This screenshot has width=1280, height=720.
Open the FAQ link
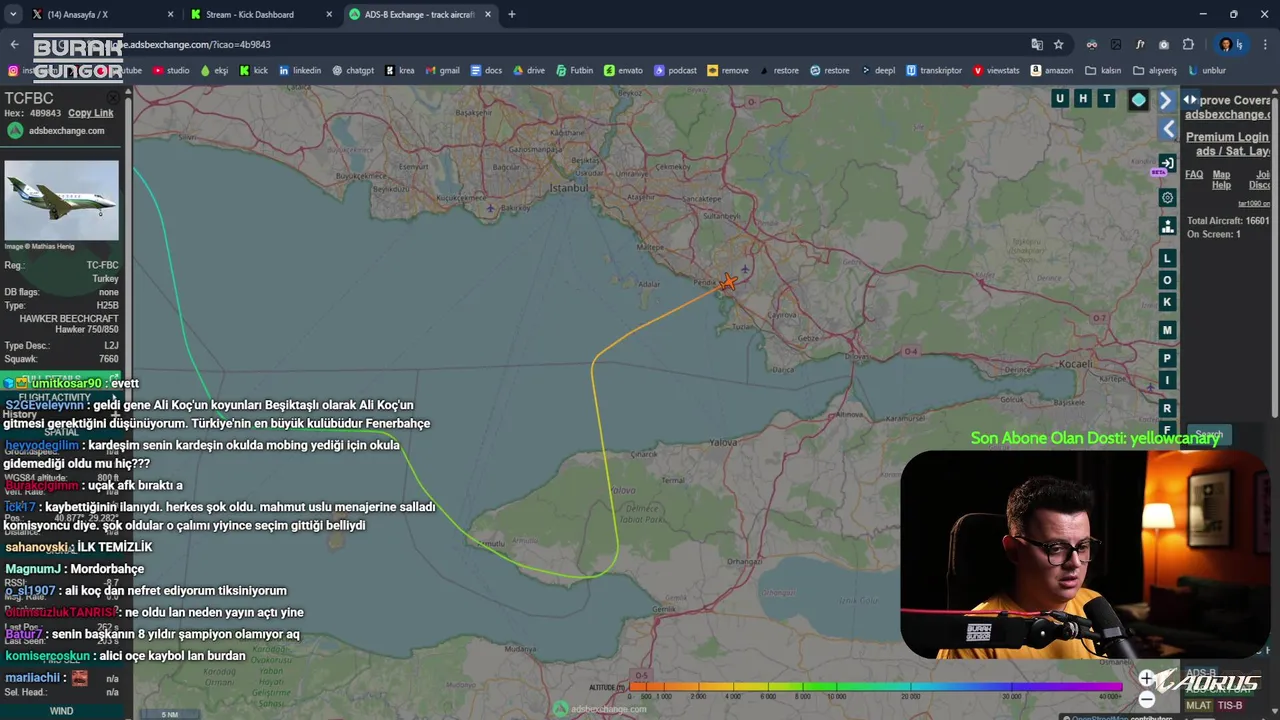[x=1194, y=174]
